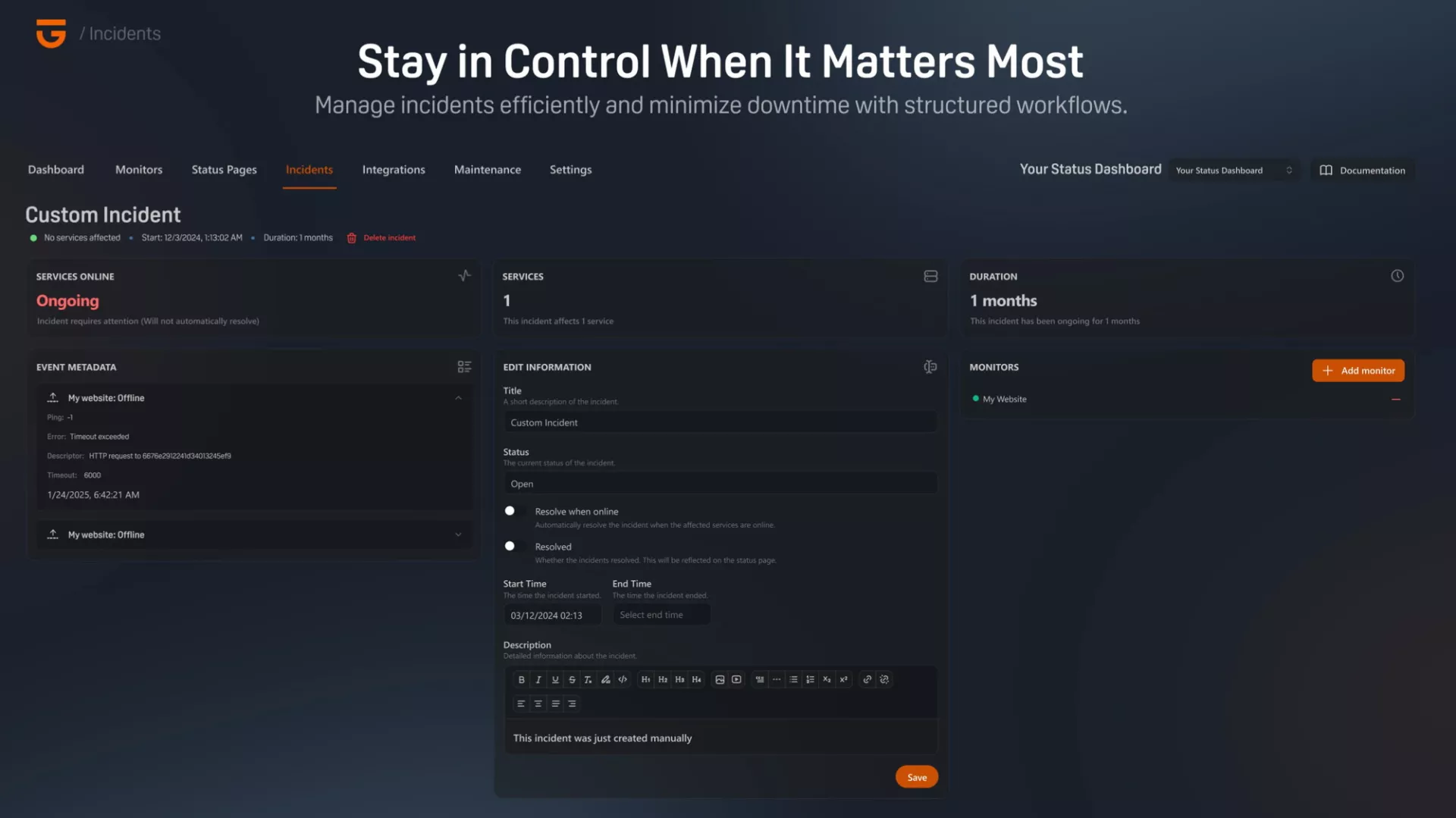Insert an image into the description

pyautogui.click(x=720, y=679)
